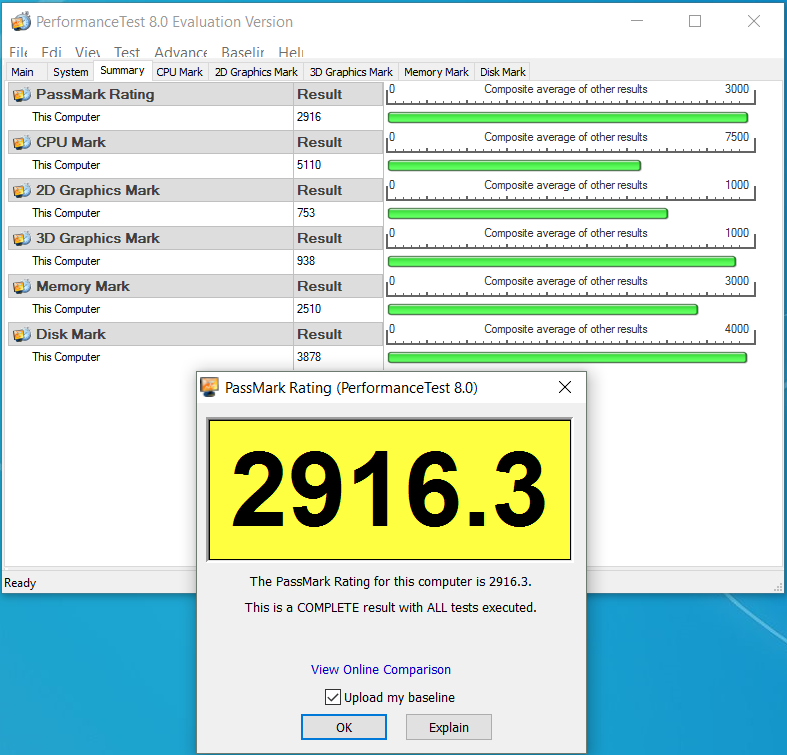Open the Help menu
The width and height of the screenshot is (787, 755).
click(291, 52)
